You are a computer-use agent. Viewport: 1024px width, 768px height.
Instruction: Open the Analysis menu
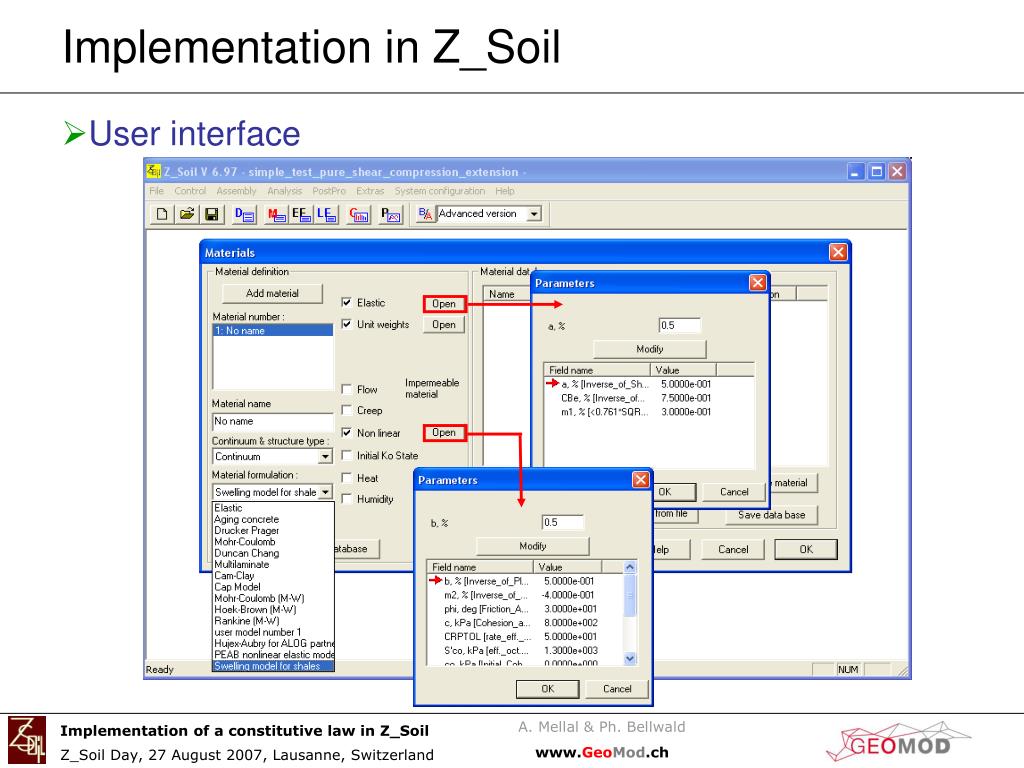[x=284, y=191]
